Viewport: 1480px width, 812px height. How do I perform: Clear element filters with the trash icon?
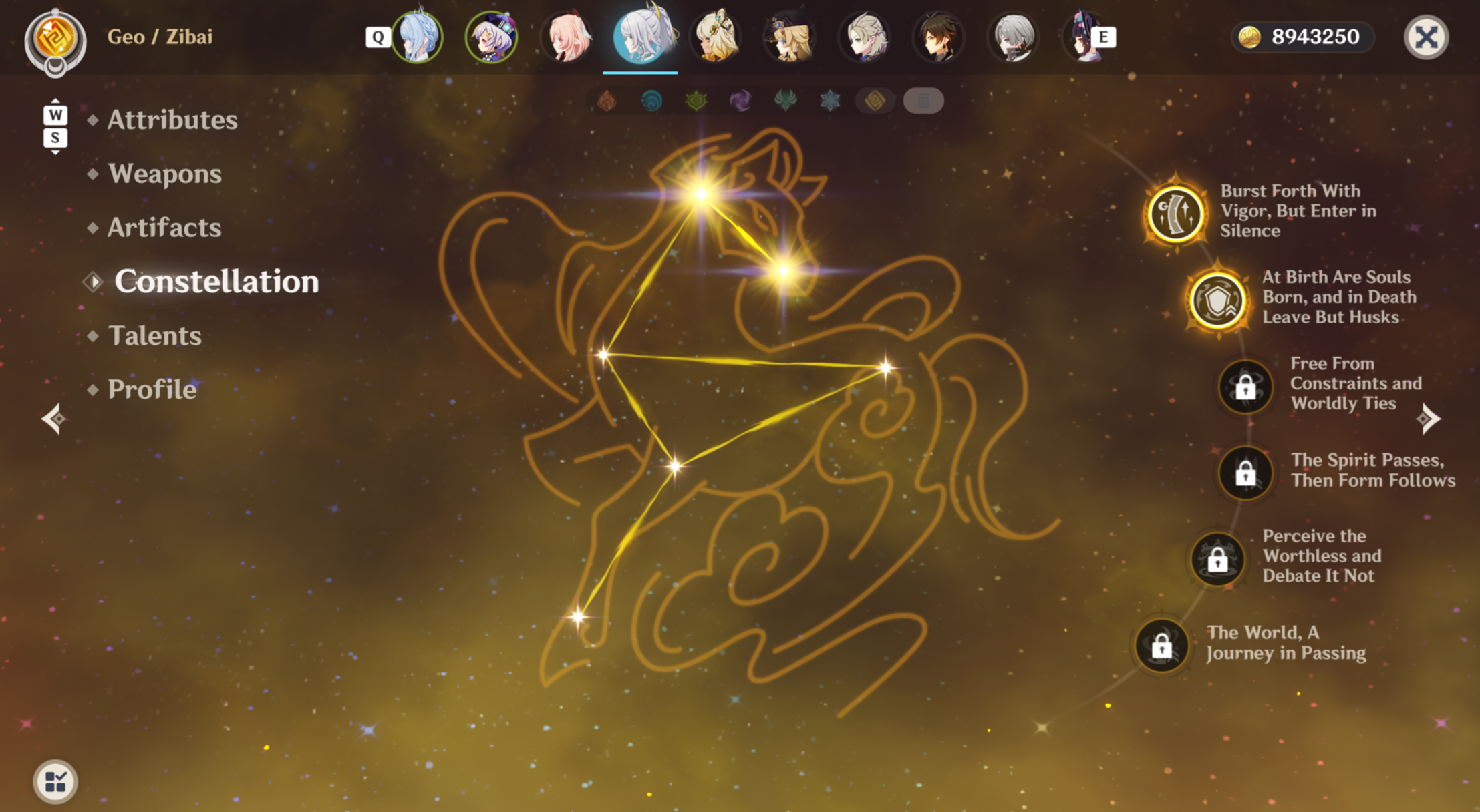923,101
